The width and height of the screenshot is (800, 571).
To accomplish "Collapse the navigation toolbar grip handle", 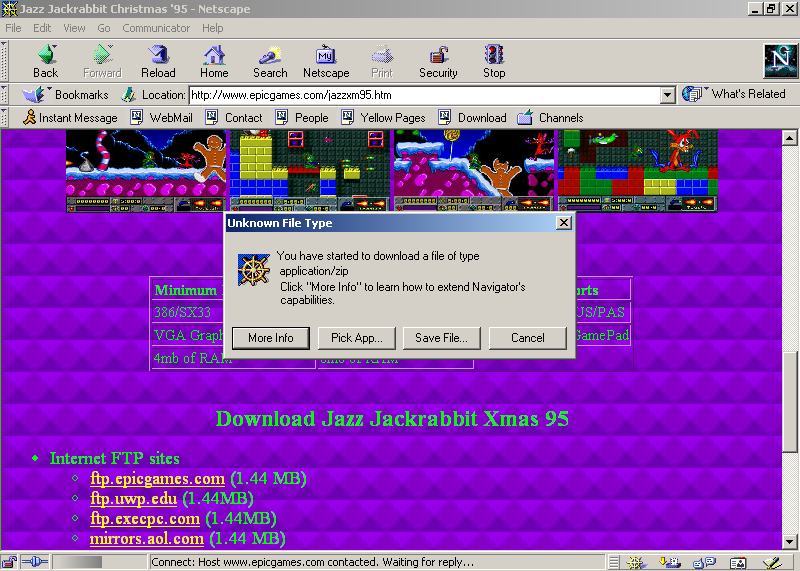I will click(5, 61).
